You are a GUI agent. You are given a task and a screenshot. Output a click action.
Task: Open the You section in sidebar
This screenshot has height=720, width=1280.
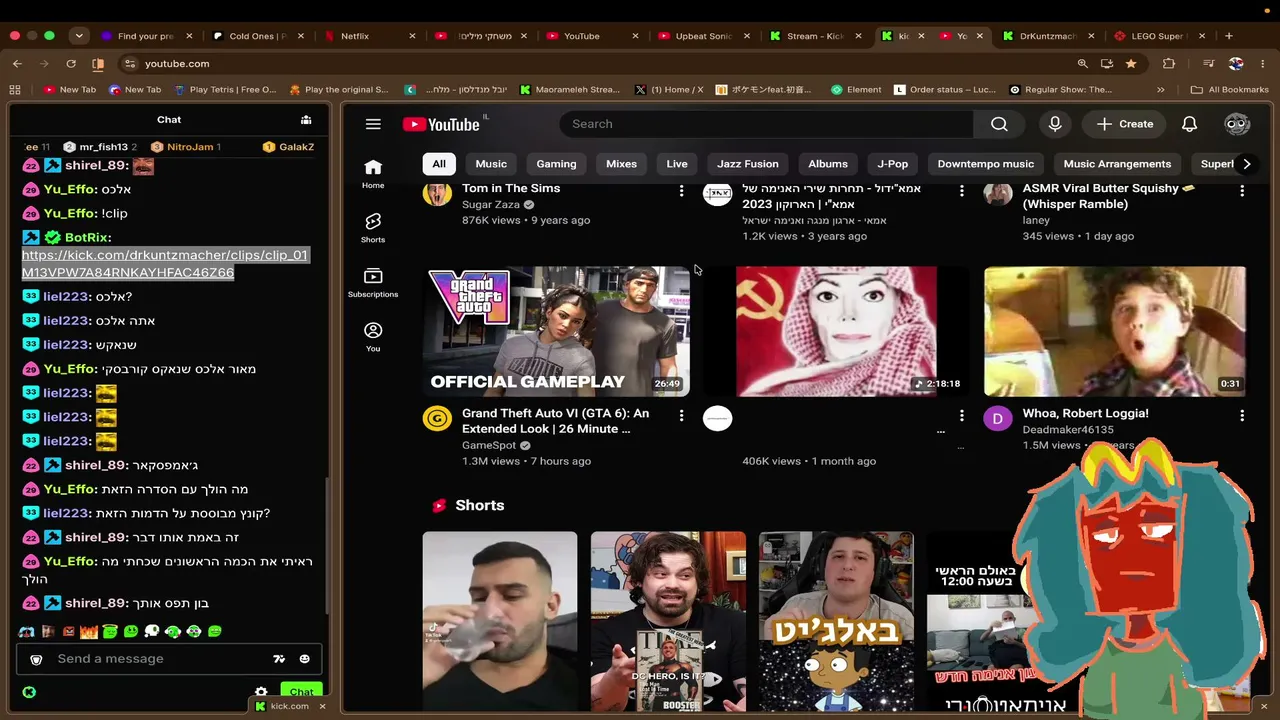coord(373,337)
